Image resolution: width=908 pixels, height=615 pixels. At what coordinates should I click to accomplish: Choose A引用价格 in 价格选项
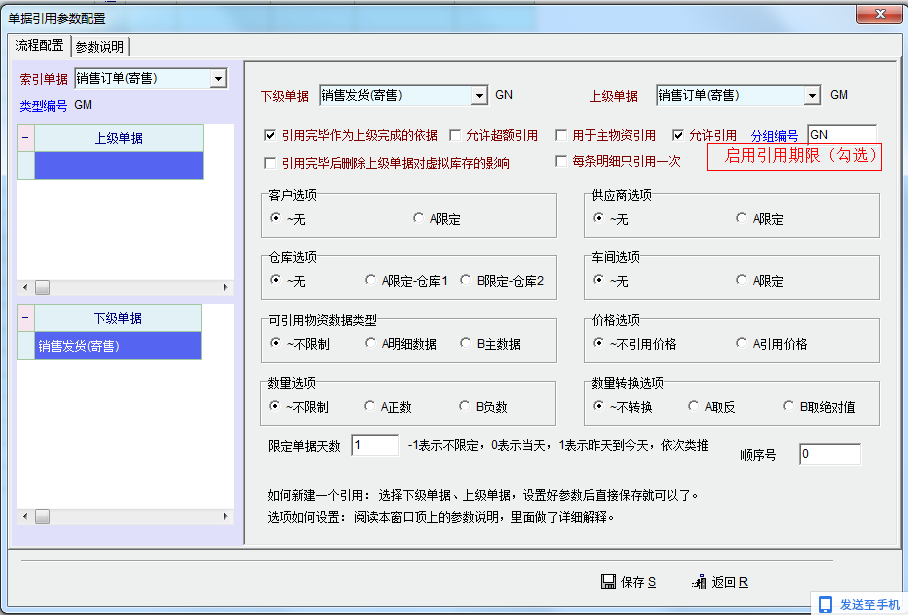(x=742, y=344)
